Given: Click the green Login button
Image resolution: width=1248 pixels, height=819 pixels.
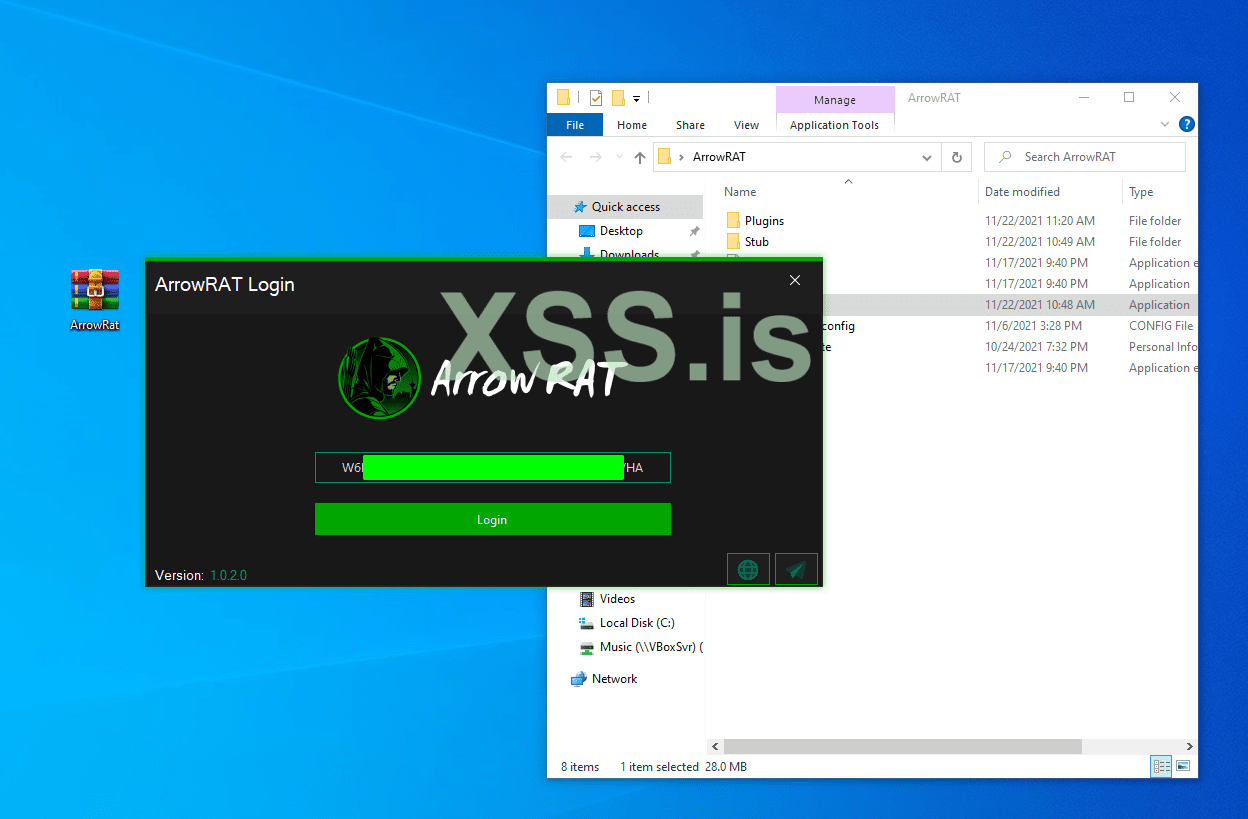Looking at the screenshot, I should 492,519.
